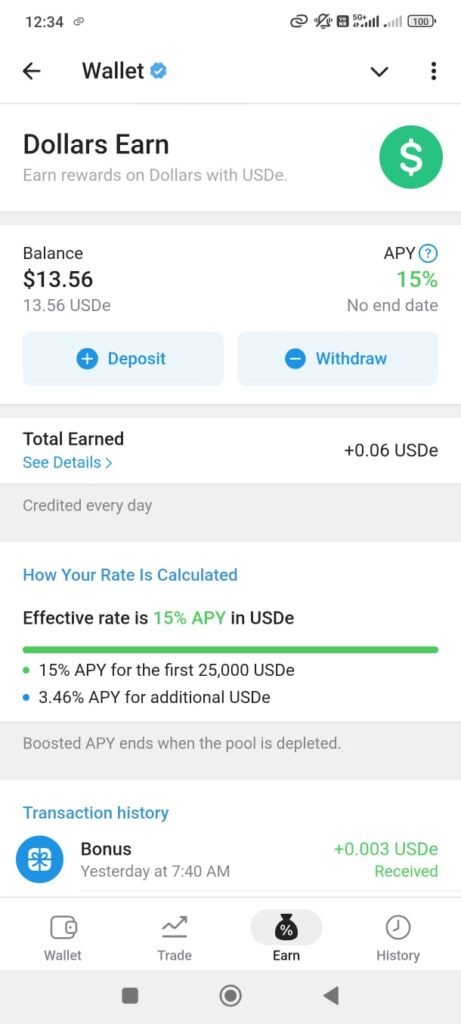
Task: Tap the Bonus gift icon in history
Action: [40, 859]
